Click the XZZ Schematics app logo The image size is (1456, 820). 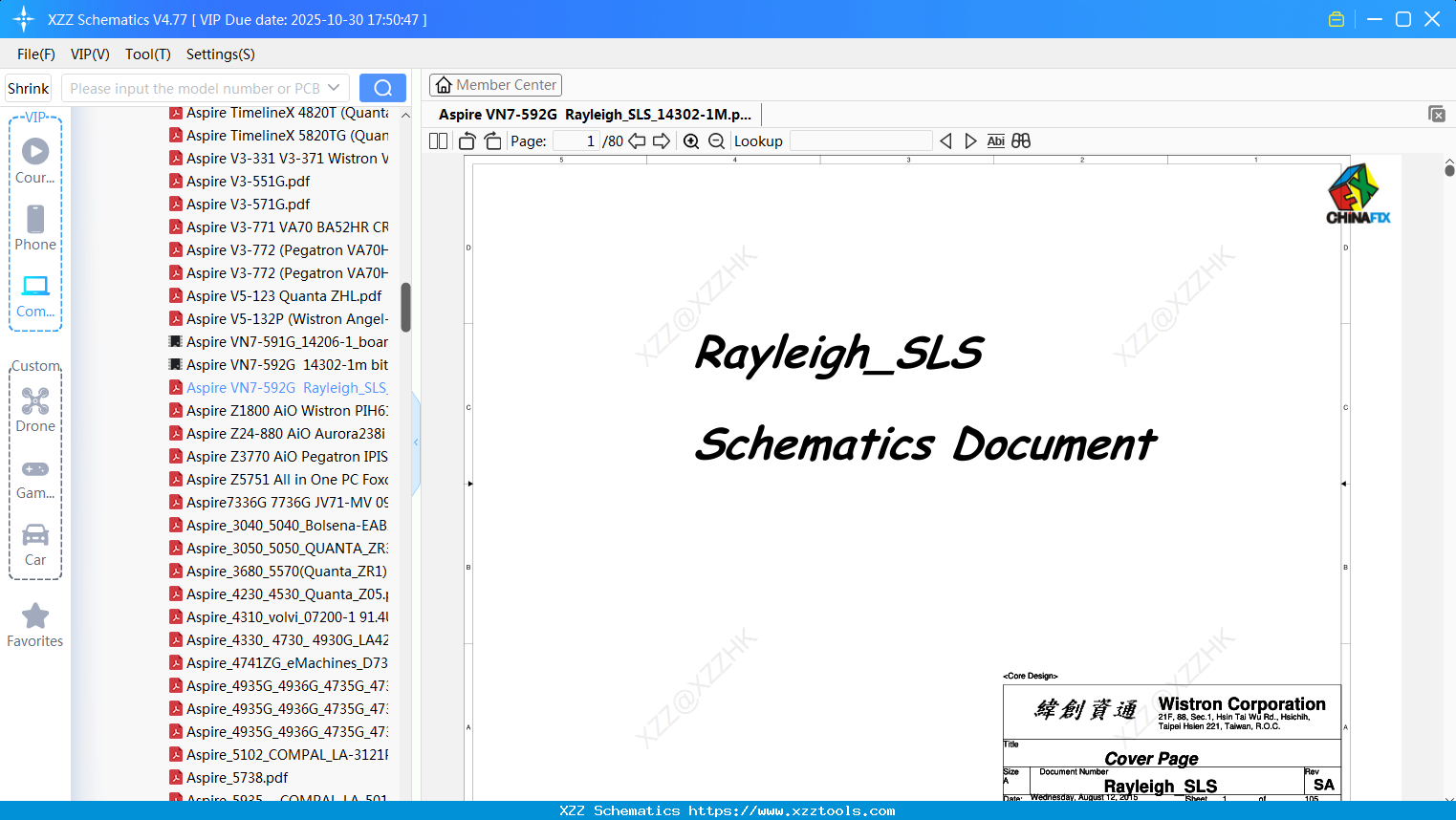pyautogui.click(x=24, y=19)
